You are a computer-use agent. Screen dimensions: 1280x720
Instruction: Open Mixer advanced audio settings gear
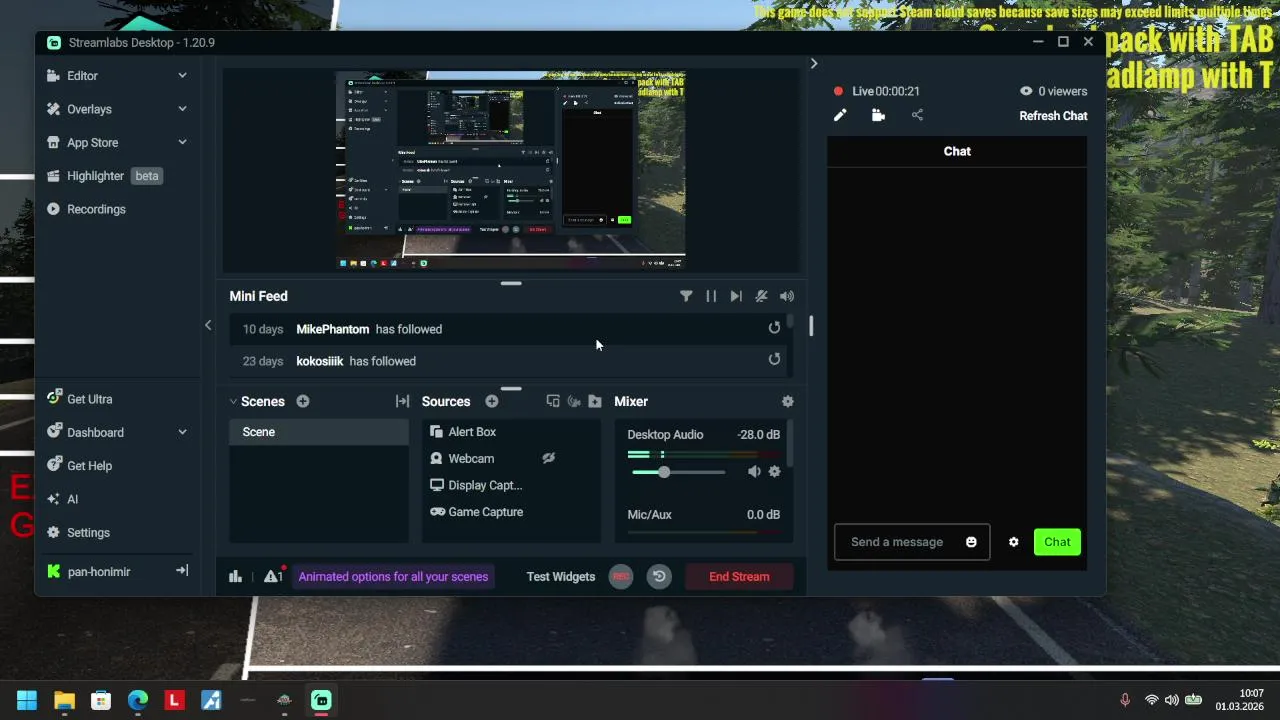(788, 401)
